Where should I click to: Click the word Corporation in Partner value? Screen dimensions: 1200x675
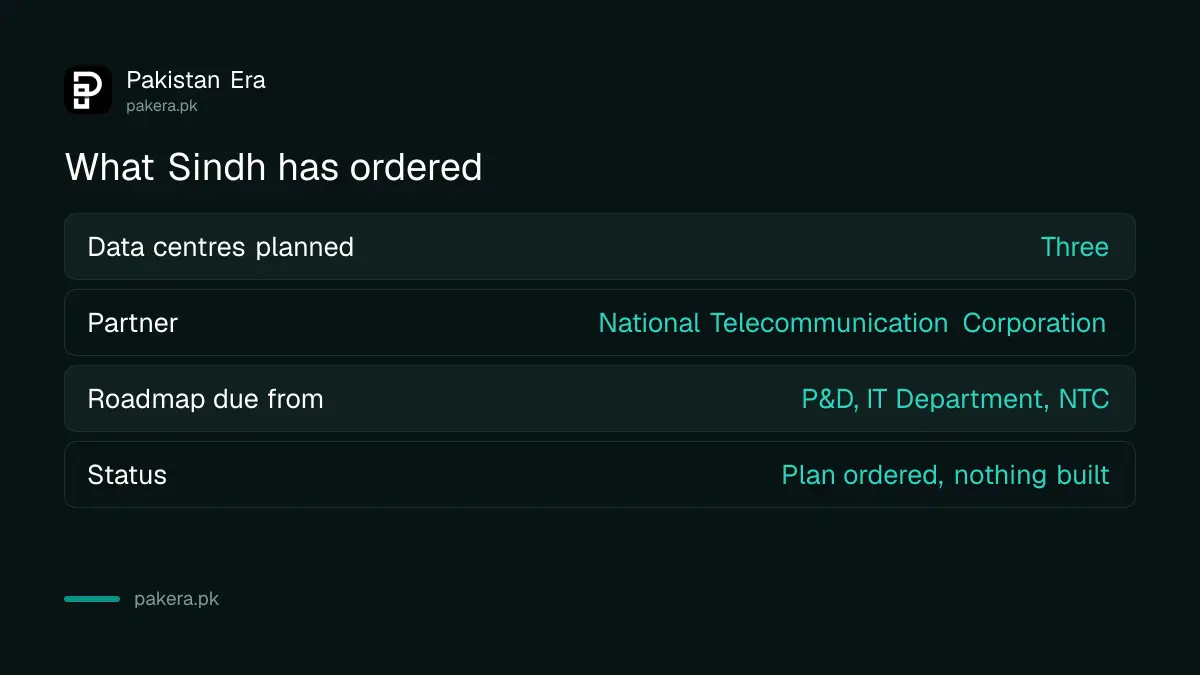coord(1034,323)
